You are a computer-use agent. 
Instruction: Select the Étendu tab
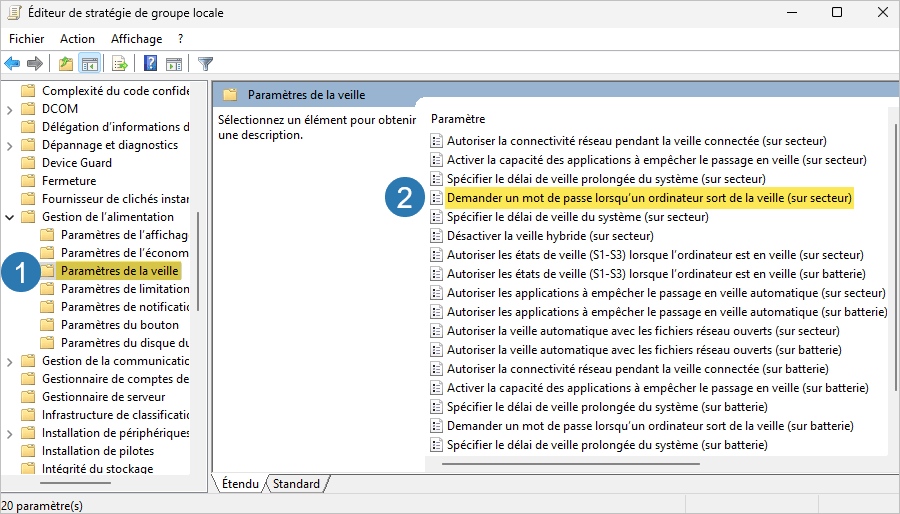[x=240, y=484]
